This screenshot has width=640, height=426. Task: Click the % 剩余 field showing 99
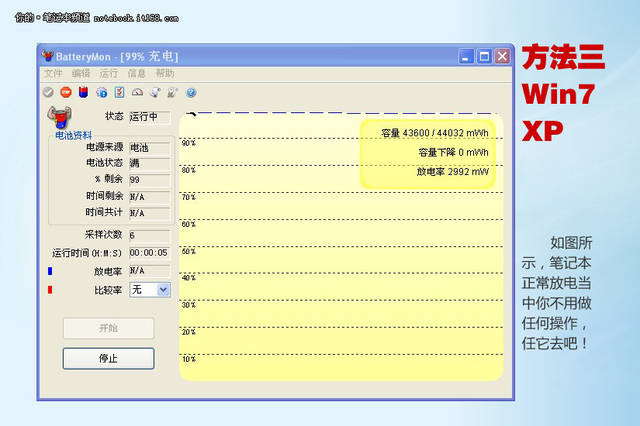(x=150, y=180)
